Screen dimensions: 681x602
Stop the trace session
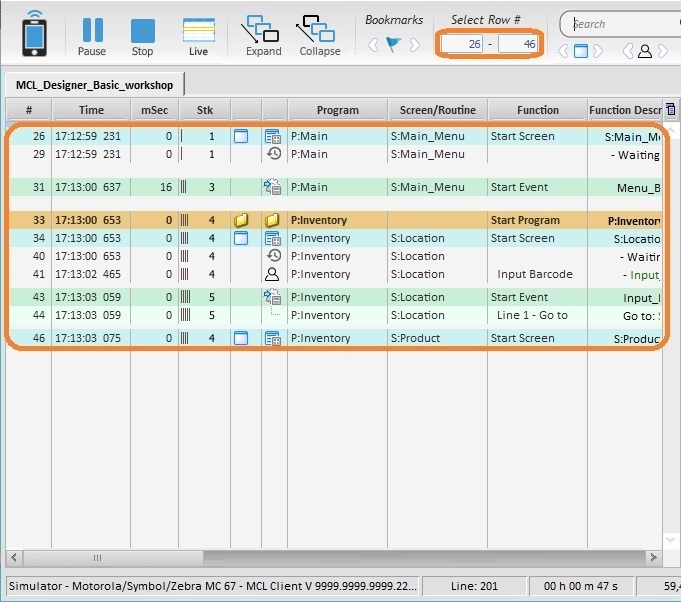tap(143, 37)
